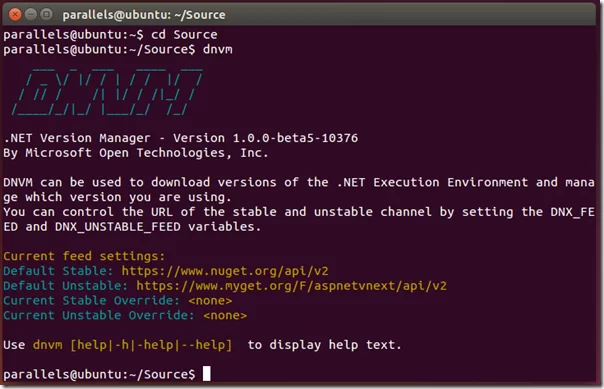Click the 'cd Source' command line
The width and height of the screenshot is (604, 389).
tap(110, 35)
